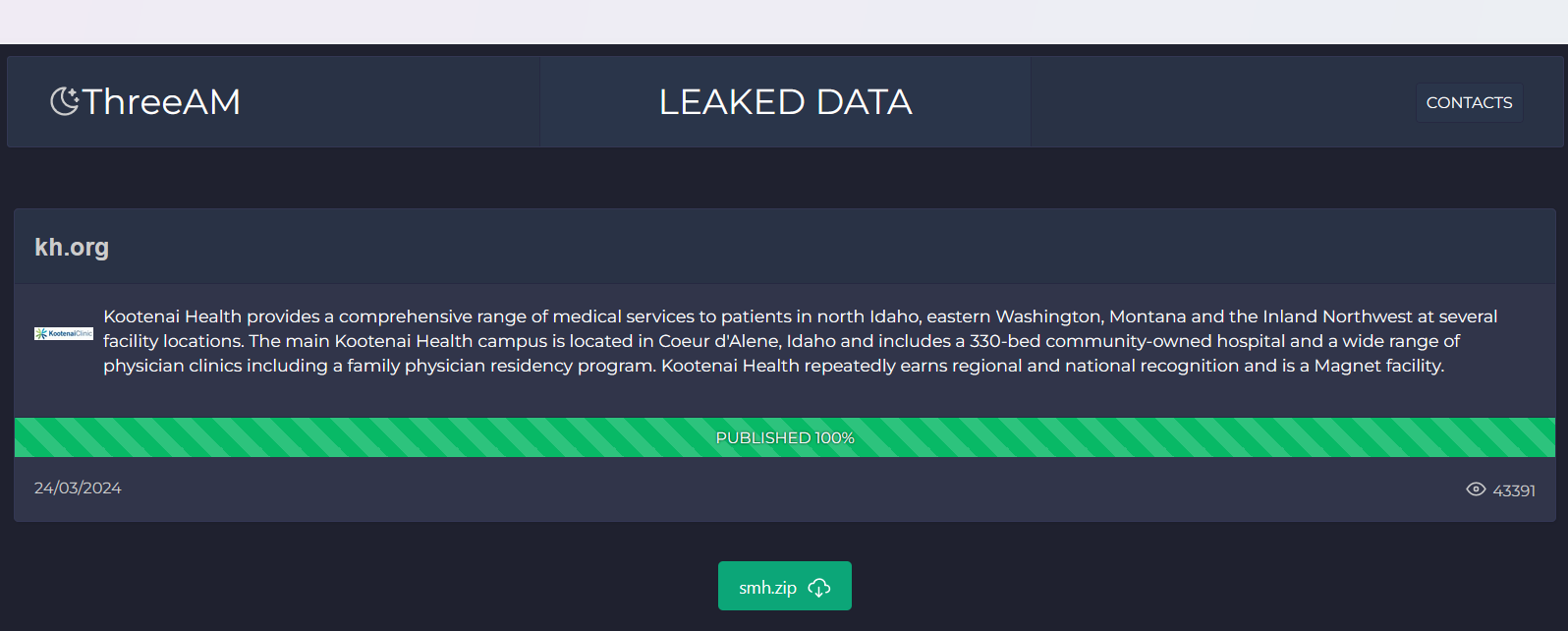Click the 24/03/2024 publication date
The height and width of the screenshot is (631, 1568).
click(78, 488)
